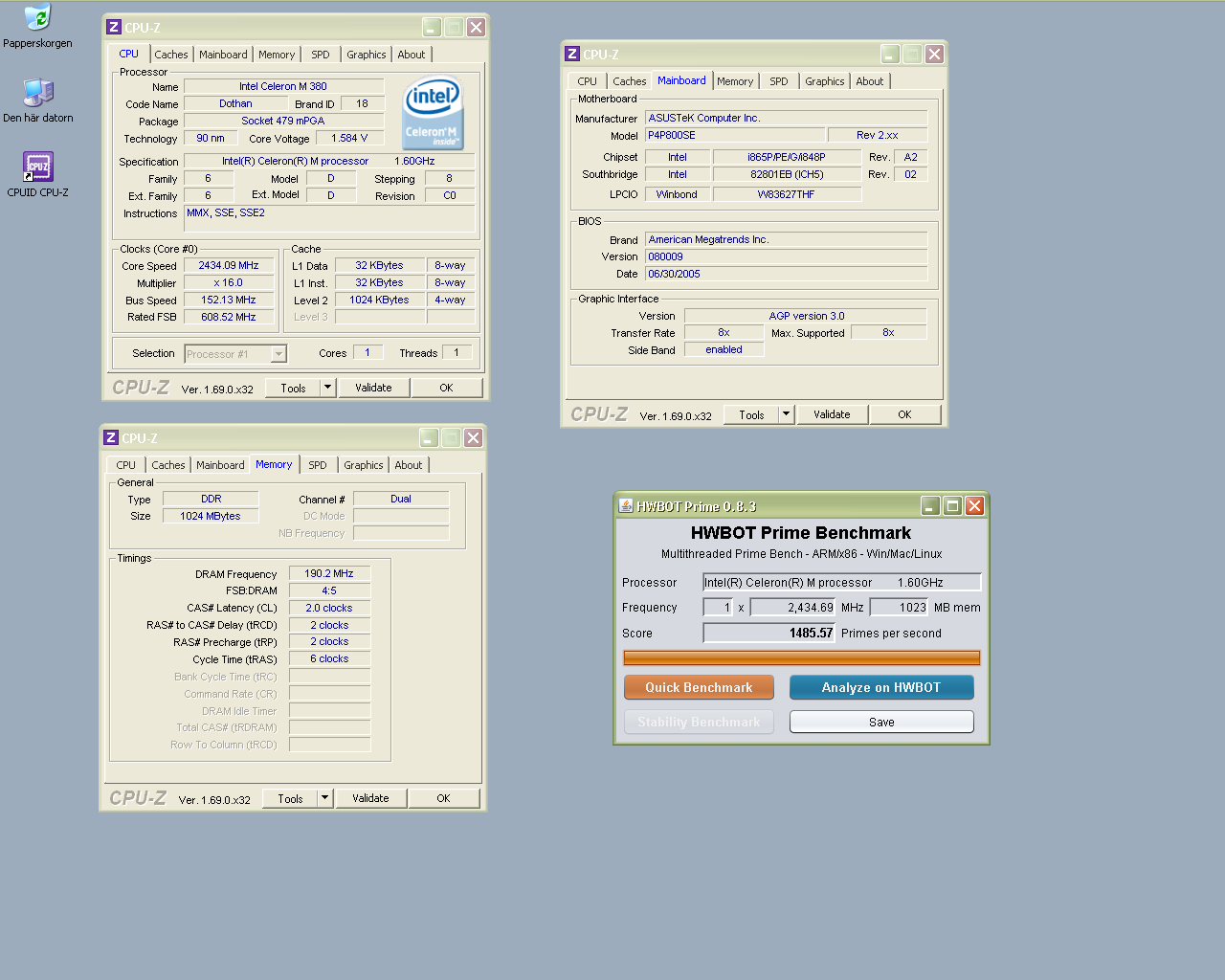Click the CAS# Latency value 2.0 clocks
Image resolution: width=1225 pixels, height=980 pixels.
329,608
